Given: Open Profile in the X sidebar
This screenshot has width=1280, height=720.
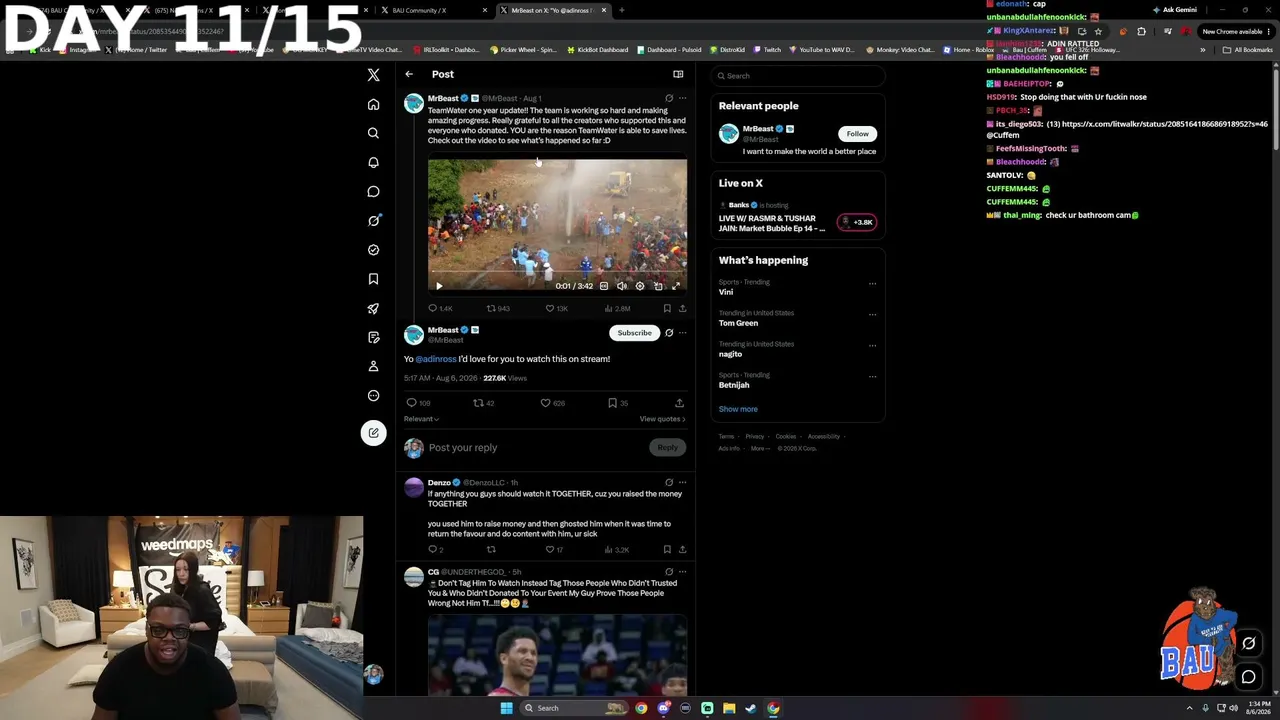Looking at the screenshot, I should pos(373,366).
